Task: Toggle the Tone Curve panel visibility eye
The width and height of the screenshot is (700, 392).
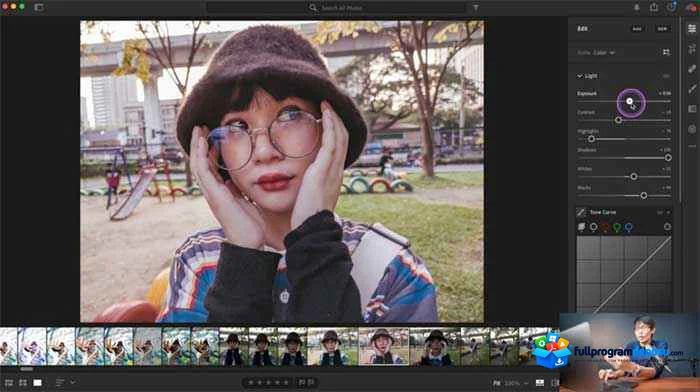Action: 660,213
